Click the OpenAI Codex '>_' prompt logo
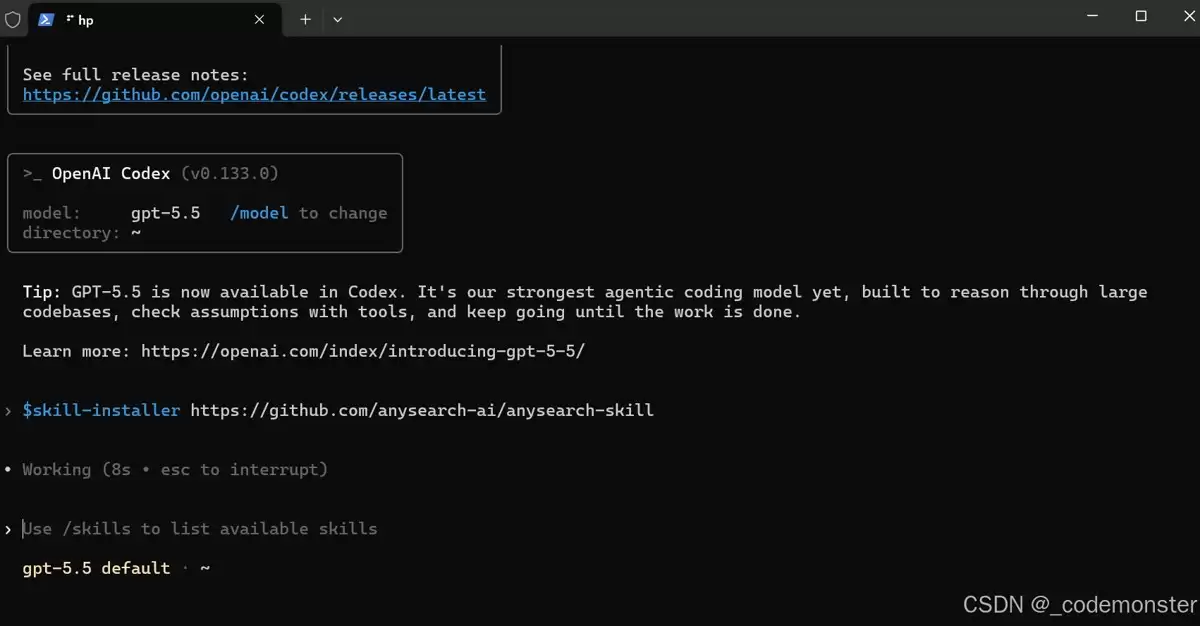The height and width of the screenshot is (626, 1200). click(x=32, y=174)
